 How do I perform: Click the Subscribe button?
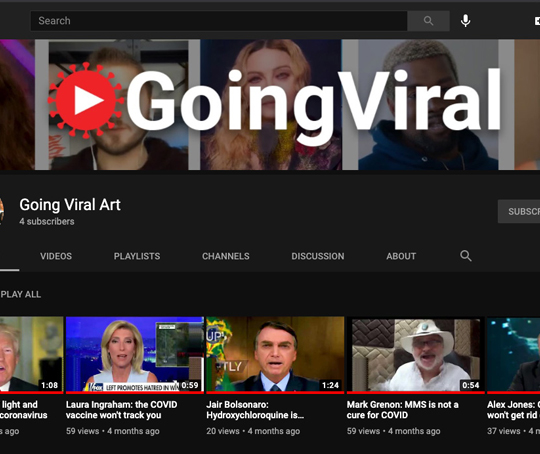[x=519, y=211]
